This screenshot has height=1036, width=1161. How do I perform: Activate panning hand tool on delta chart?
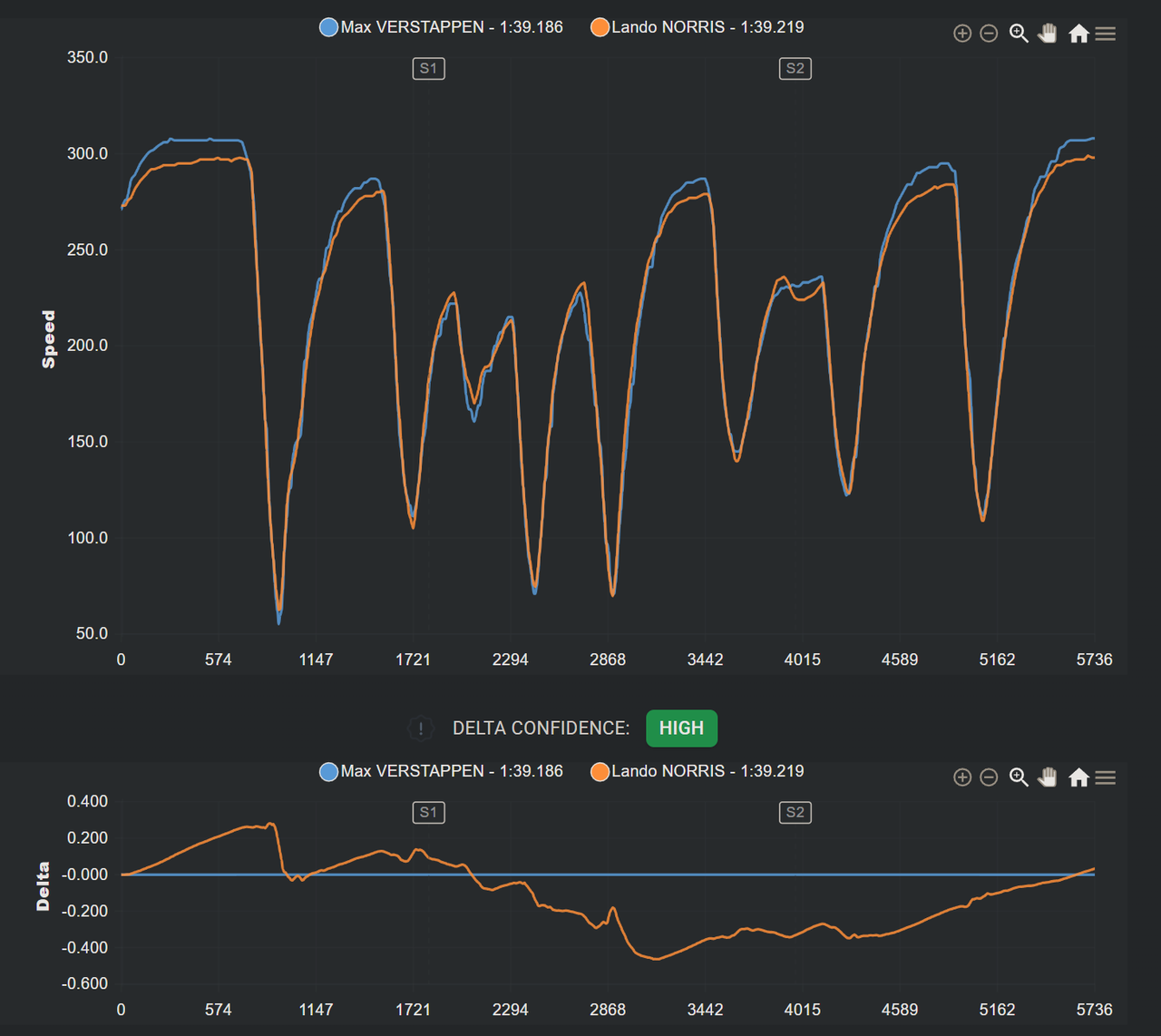1048,777
